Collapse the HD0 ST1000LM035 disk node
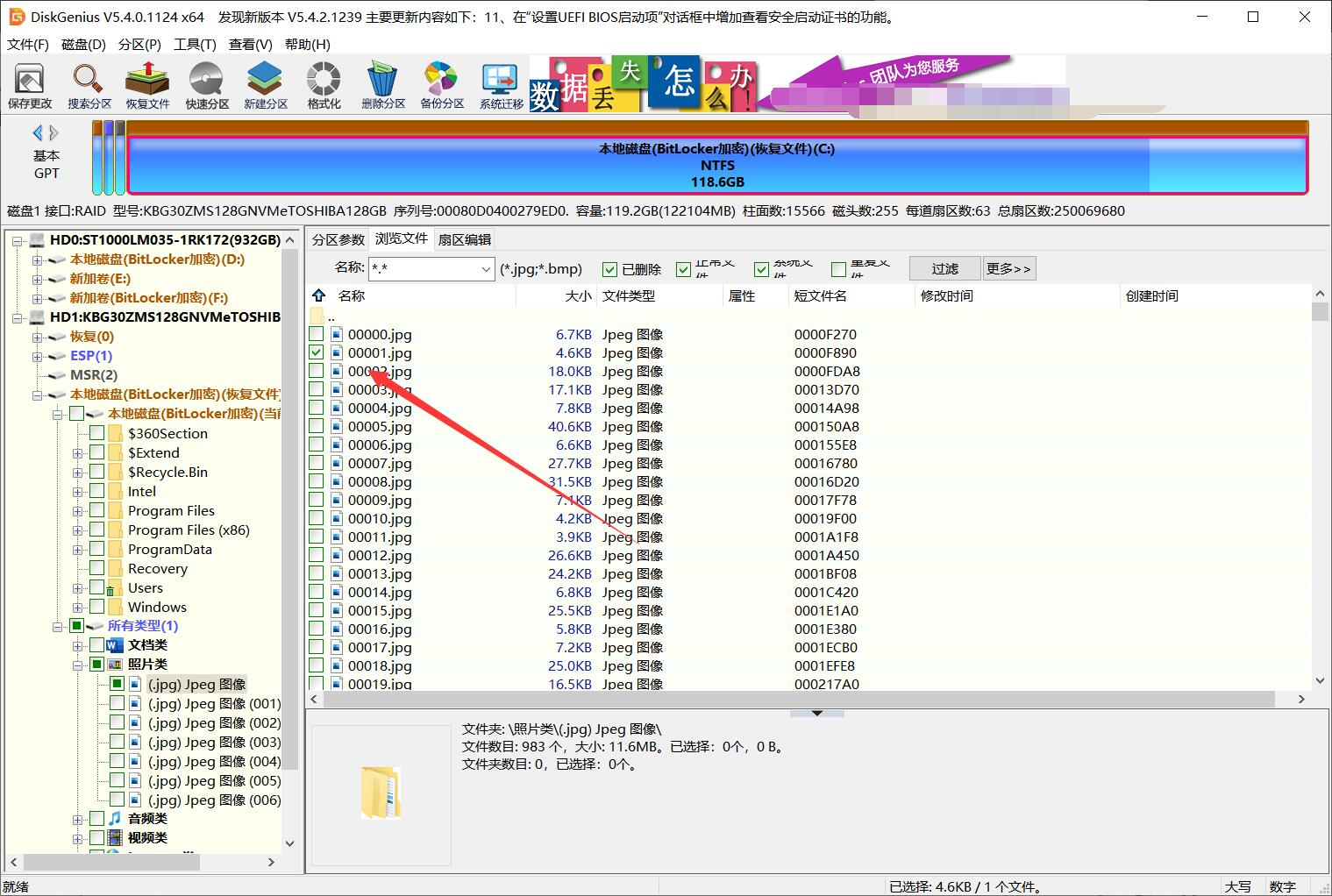The height and width of the screenshot is (896, 1332). pos(18,240)
